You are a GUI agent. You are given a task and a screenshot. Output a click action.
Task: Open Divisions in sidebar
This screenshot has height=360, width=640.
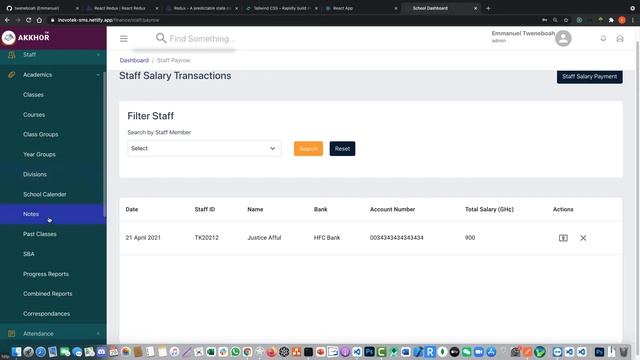point(35,174)
